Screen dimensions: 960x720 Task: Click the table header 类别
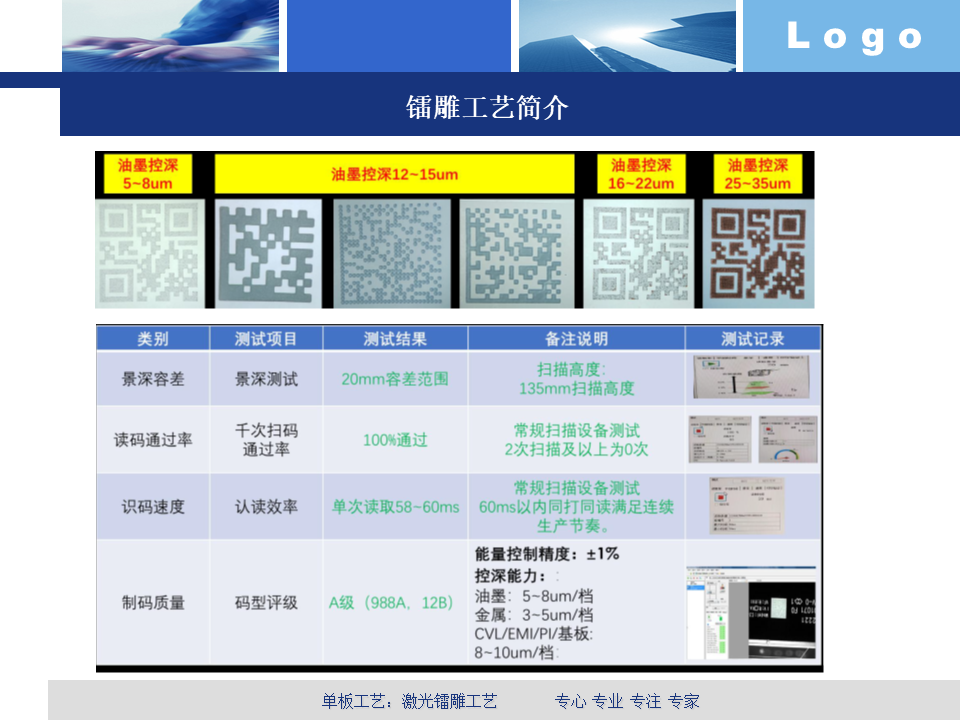point(152,339)
